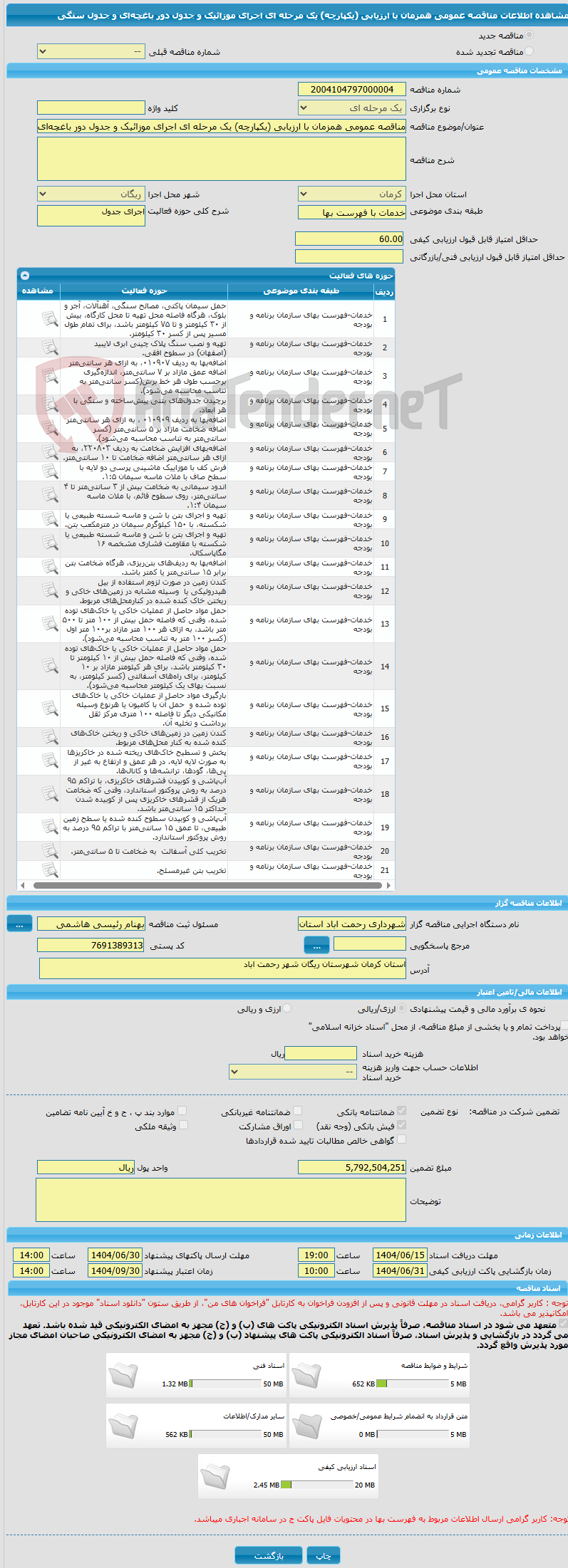Open the نوع برگزاری dropdown

(x=351, y=108)
